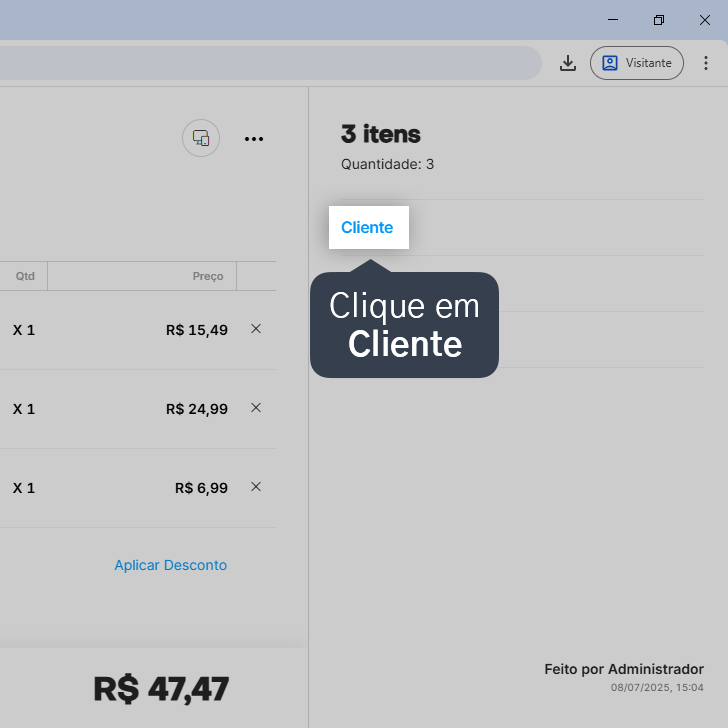Open the browser's vertical-dots menu
This screenshot has width=728, height=728.
[706, 63]
